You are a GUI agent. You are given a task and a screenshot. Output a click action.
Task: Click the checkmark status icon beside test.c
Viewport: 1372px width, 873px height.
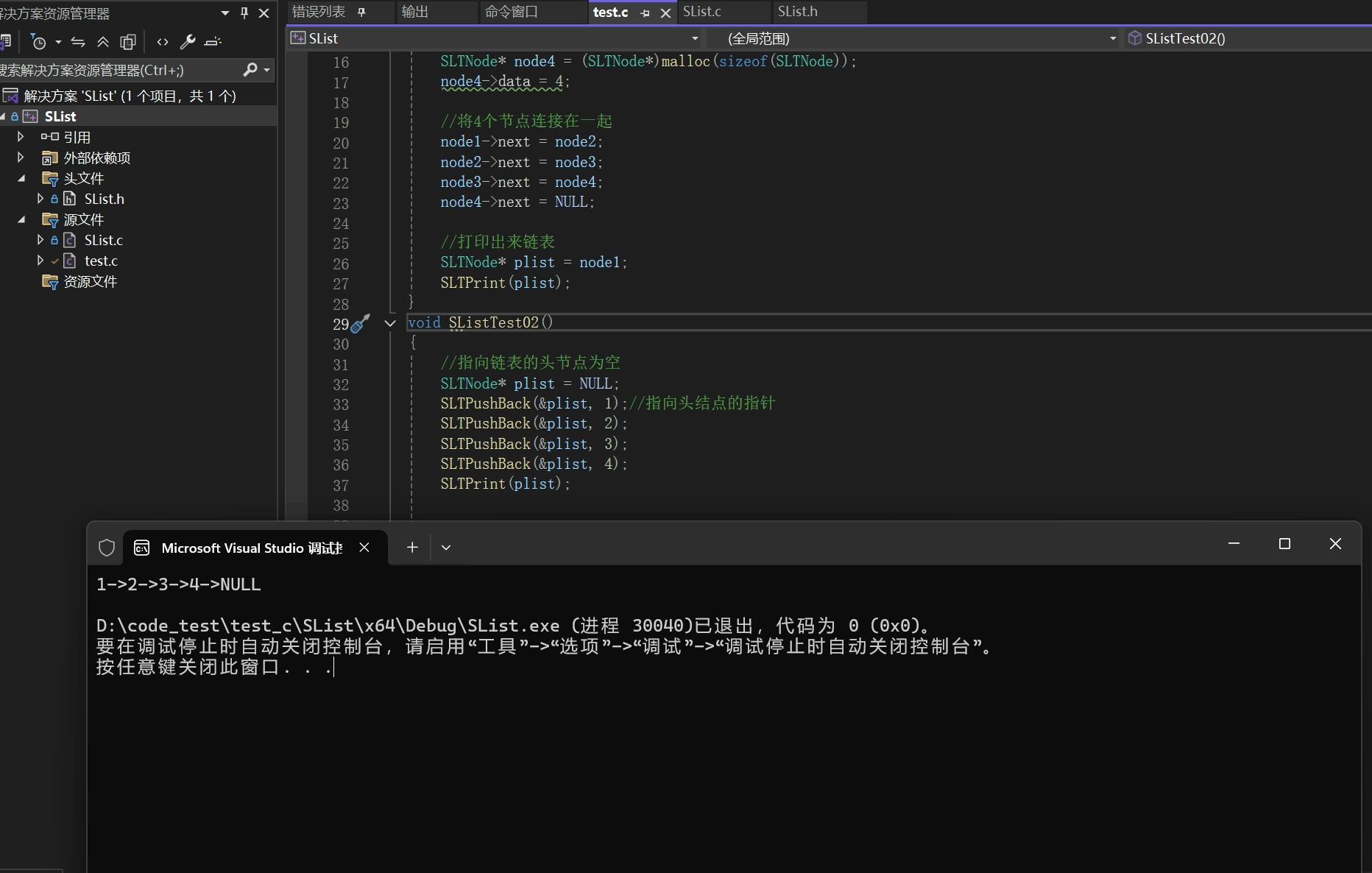pyautogui.click(x=54, y=261)
